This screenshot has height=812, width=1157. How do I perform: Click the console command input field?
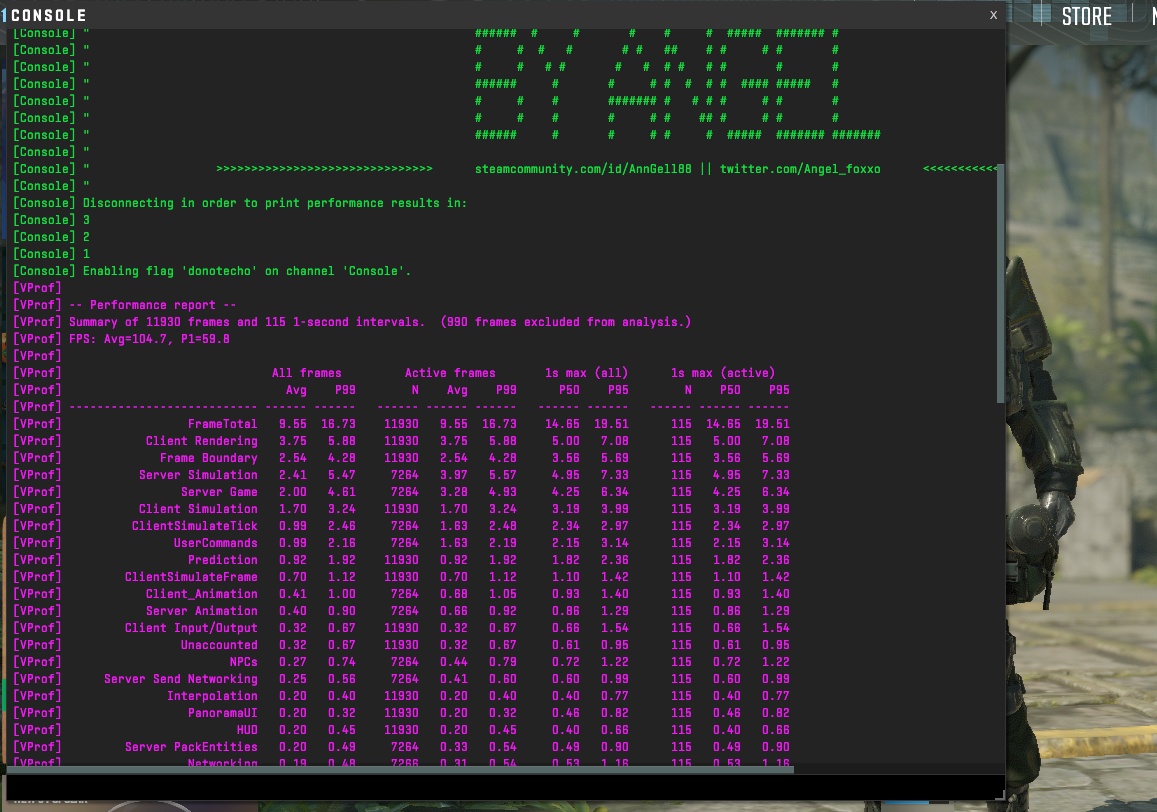(500, 787)
